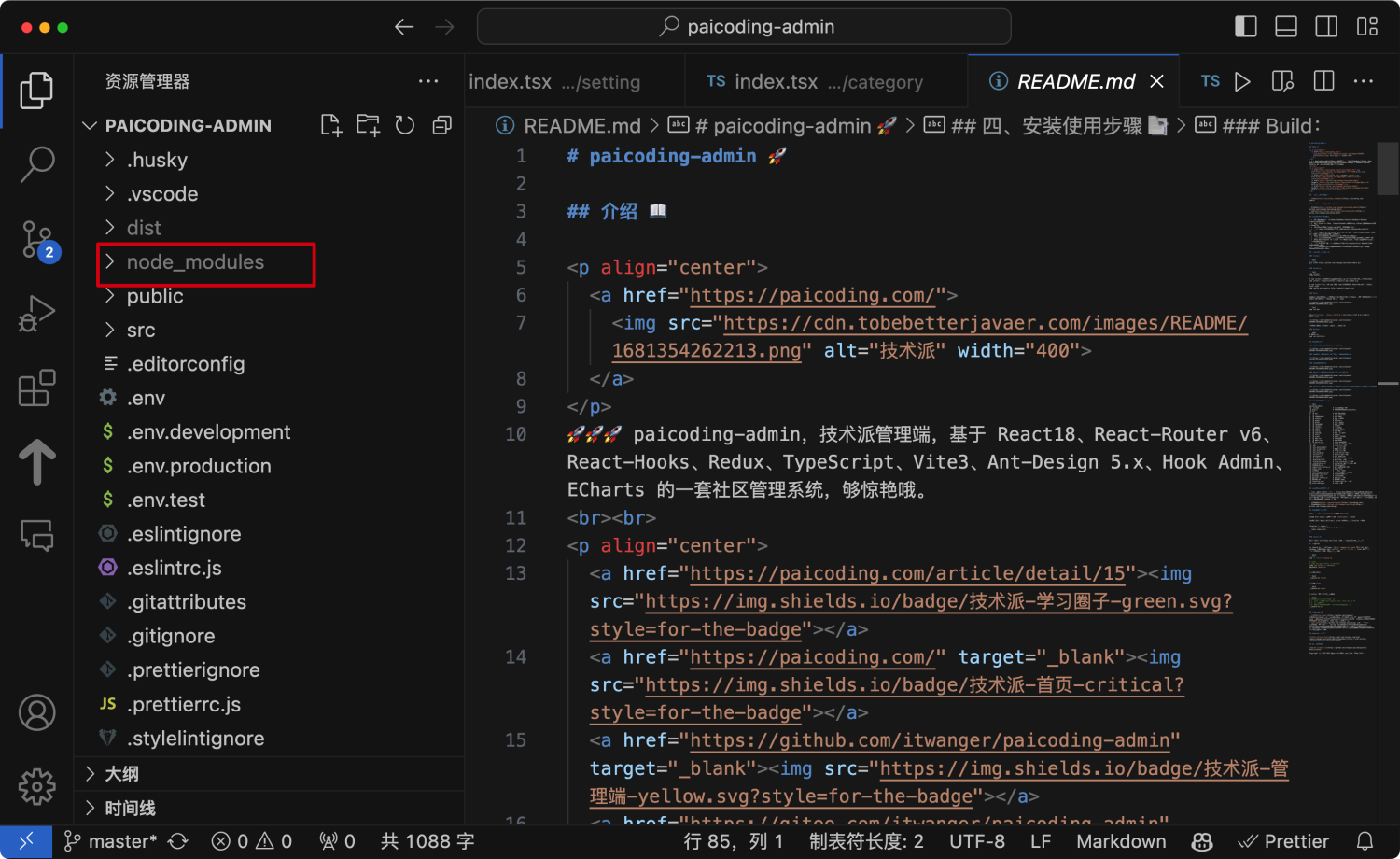Image resolution: width=1400 pixels, height=859 pixels.
Task: Open the .env.development file
Action: tap(269, 432)
